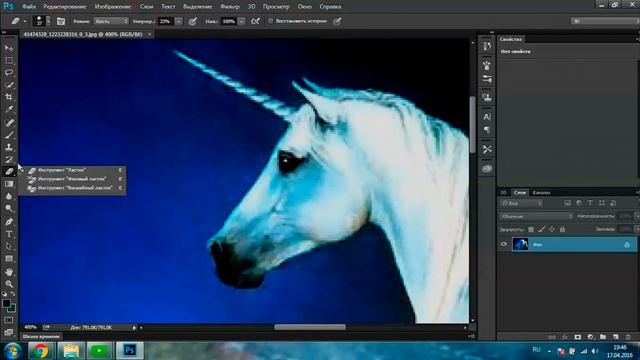The height and width of the screenshot is (360, 640).
Task: Toggle visibility eye of Фон layer
Action: 504,244
